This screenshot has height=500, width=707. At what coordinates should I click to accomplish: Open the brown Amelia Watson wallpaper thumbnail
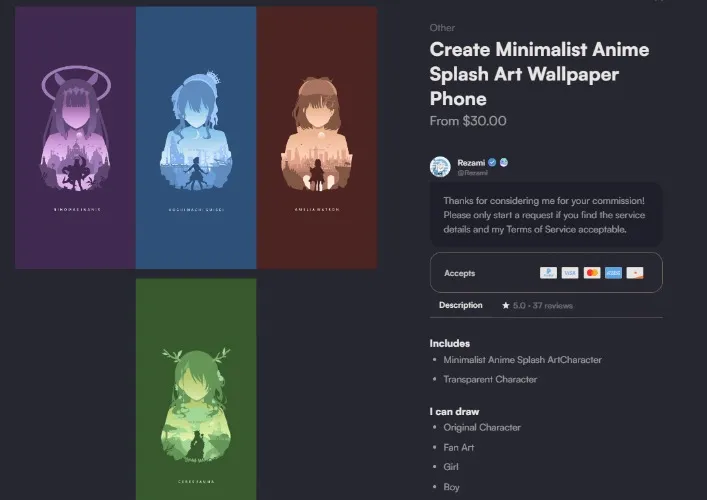click(x=317, y=138)
